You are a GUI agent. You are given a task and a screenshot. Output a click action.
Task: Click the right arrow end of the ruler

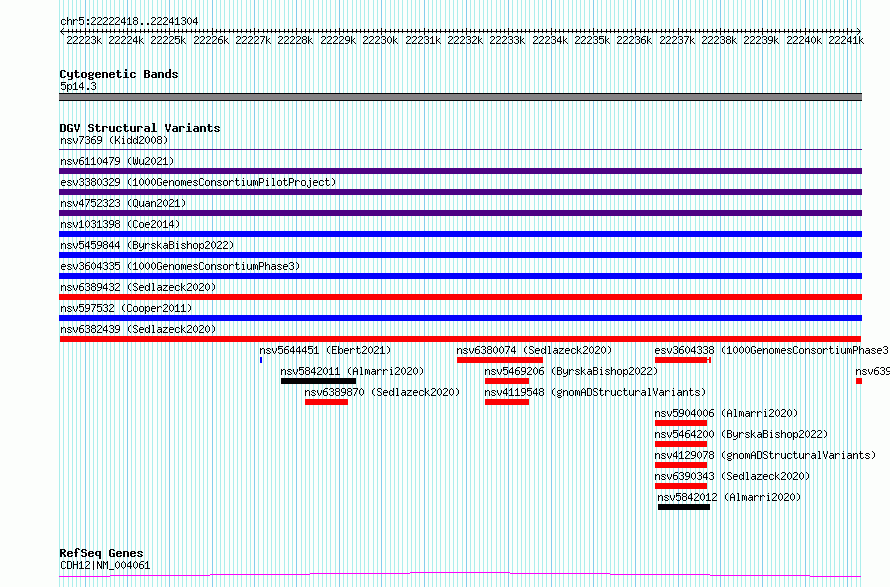(x=859, y=31)
